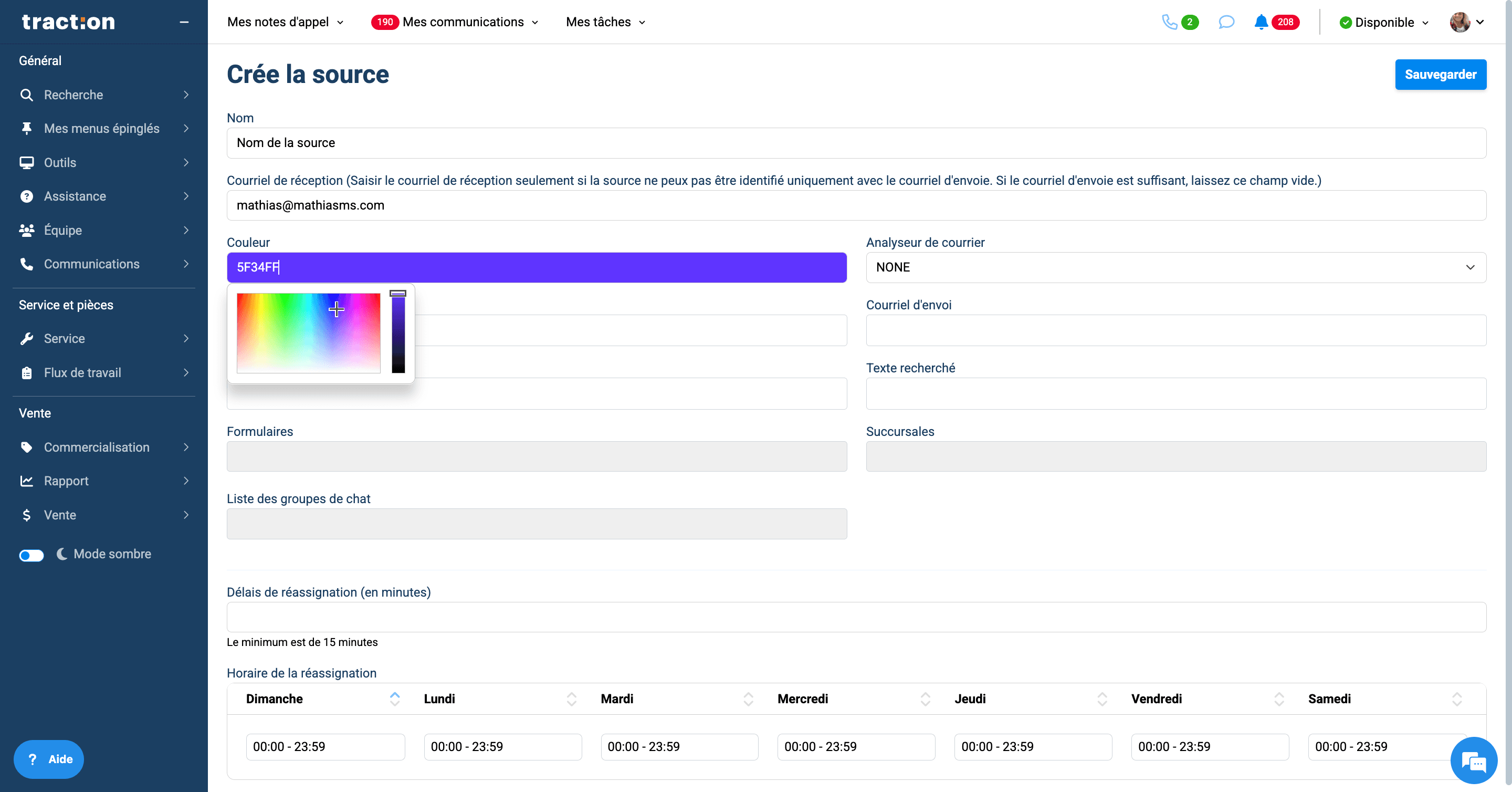Click the Recherche magnifier icon
Viewport: 1512px width, 792px height.
click(26, 95)
